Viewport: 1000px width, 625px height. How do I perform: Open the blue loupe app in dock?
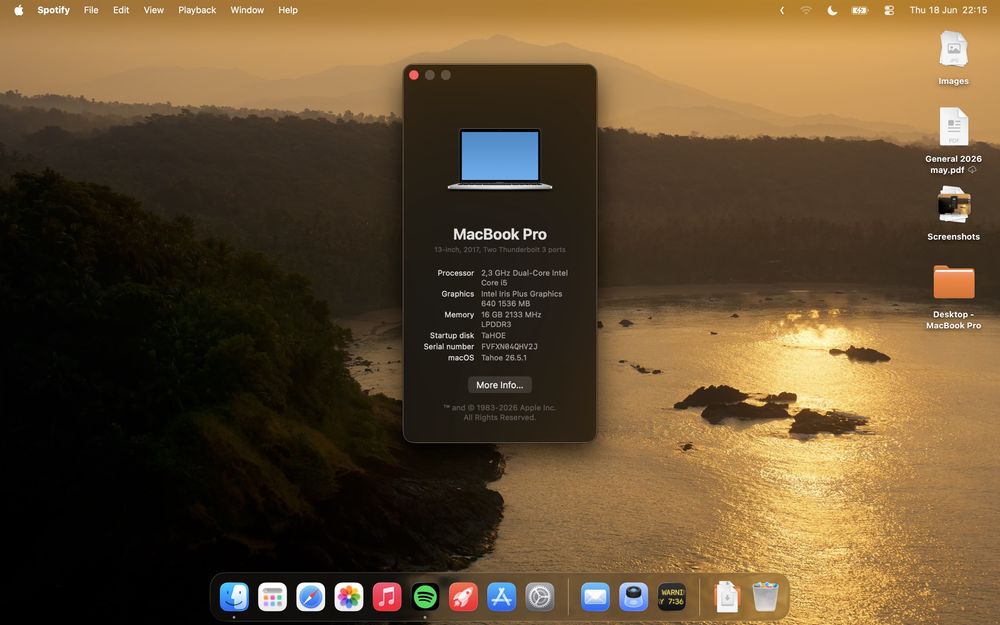tap(633, 597)
